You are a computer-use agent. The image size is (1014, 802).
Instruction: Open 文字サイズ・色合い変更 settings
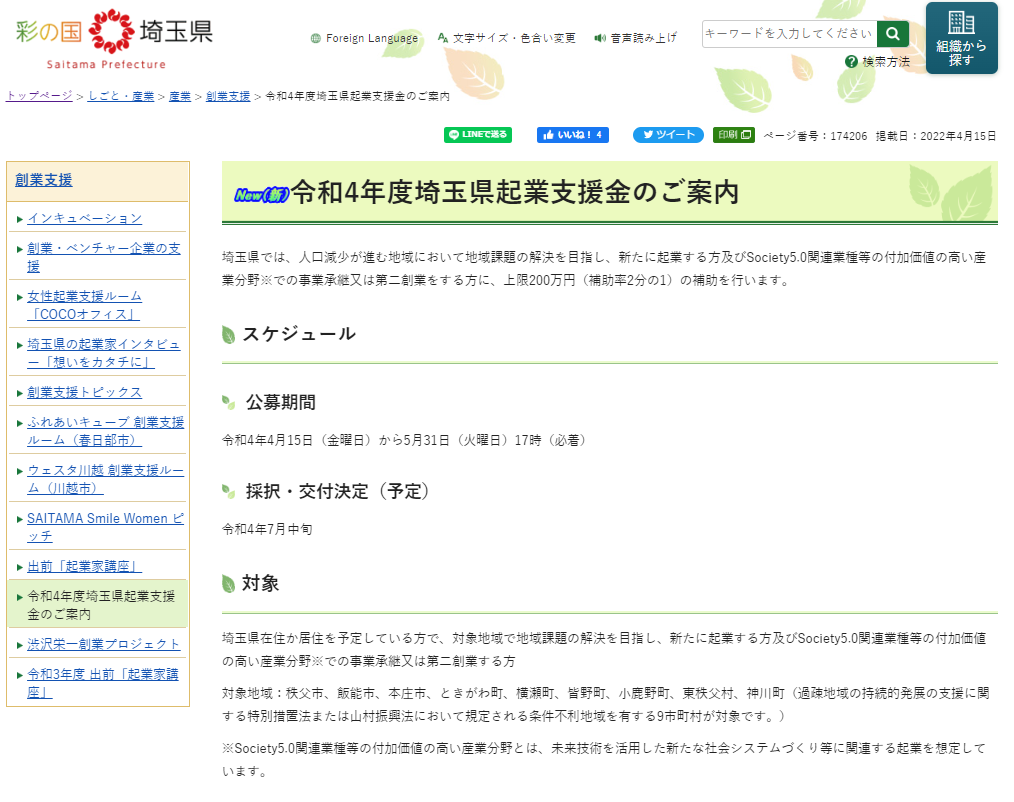click(x=507, y=38)
